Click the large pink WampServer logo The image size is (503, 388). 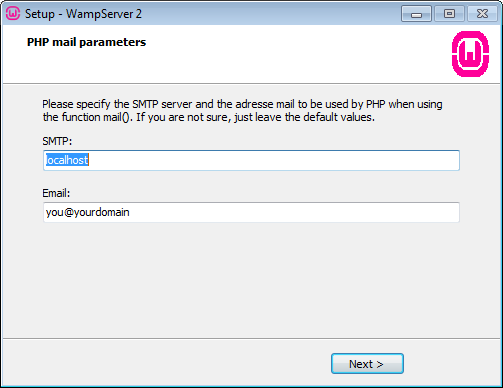click(470, 54)
